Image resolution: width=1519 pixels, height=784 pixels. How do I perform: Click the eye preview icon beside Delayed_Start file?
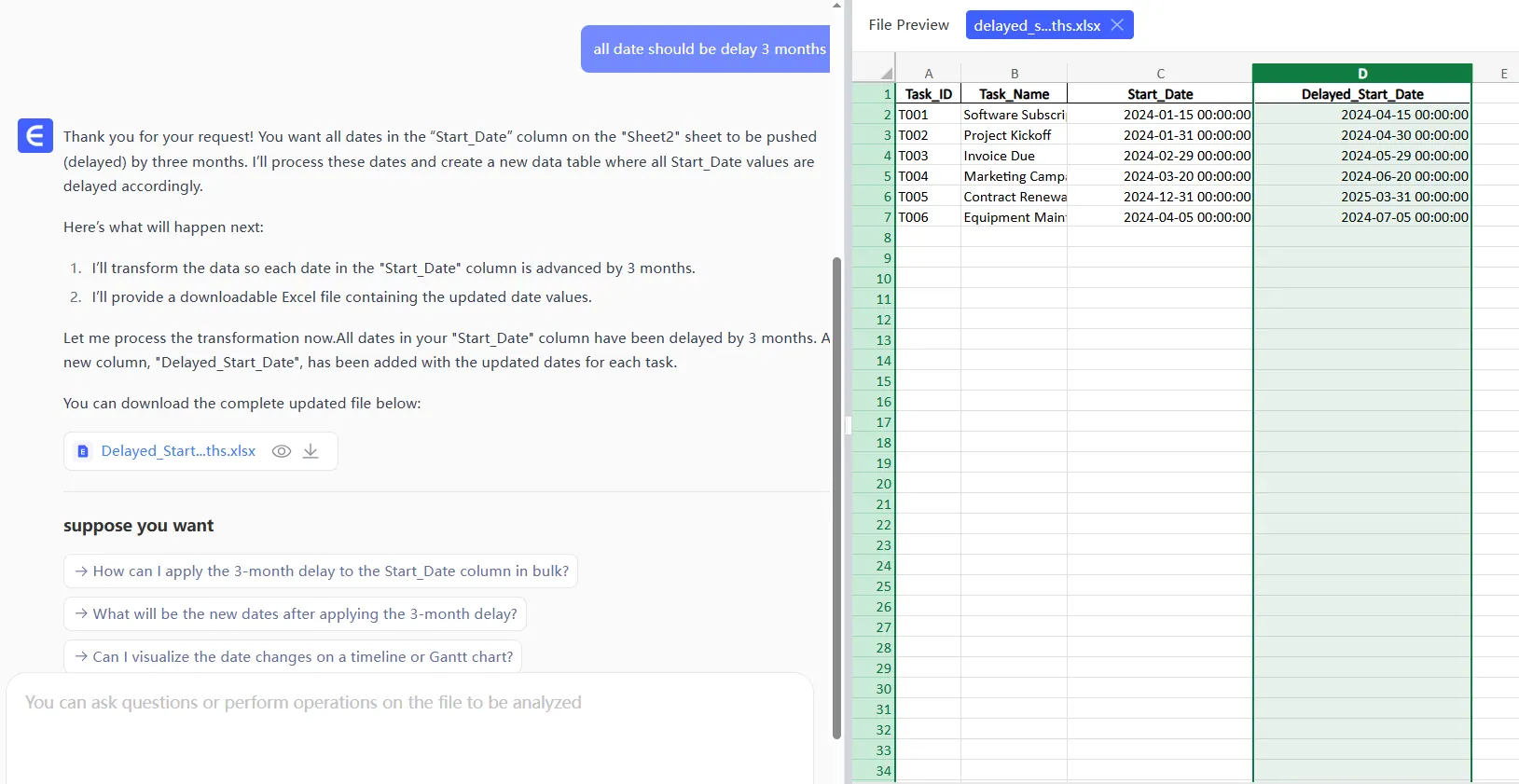point(281,451)
